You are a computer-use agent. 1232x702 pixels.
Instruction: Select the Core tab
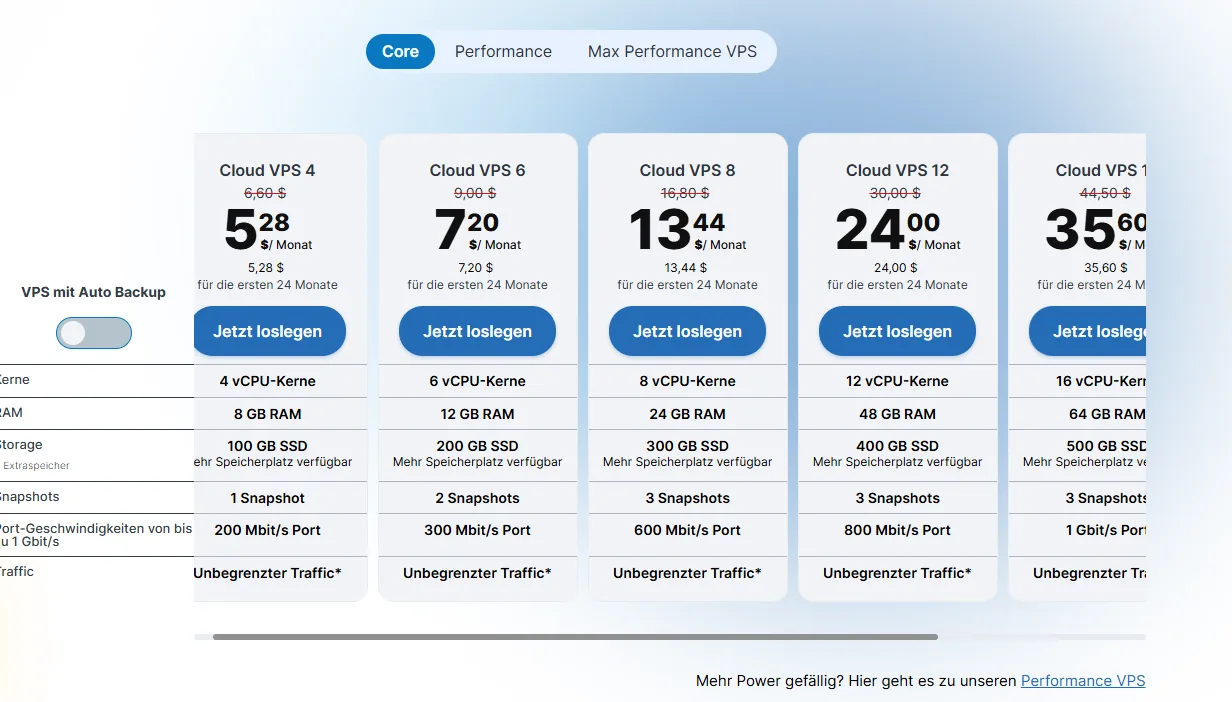[x=400, y=51]
